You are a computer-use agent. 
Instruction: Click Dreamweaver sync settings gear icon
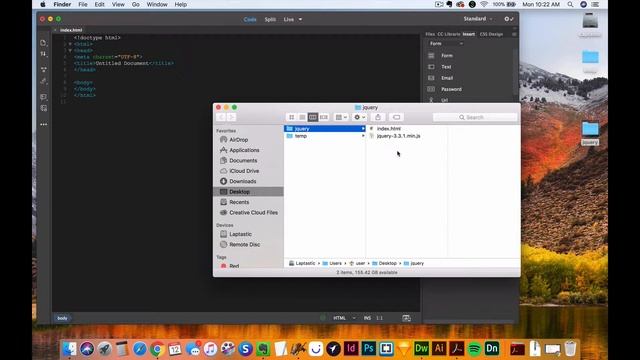(509, 19)
